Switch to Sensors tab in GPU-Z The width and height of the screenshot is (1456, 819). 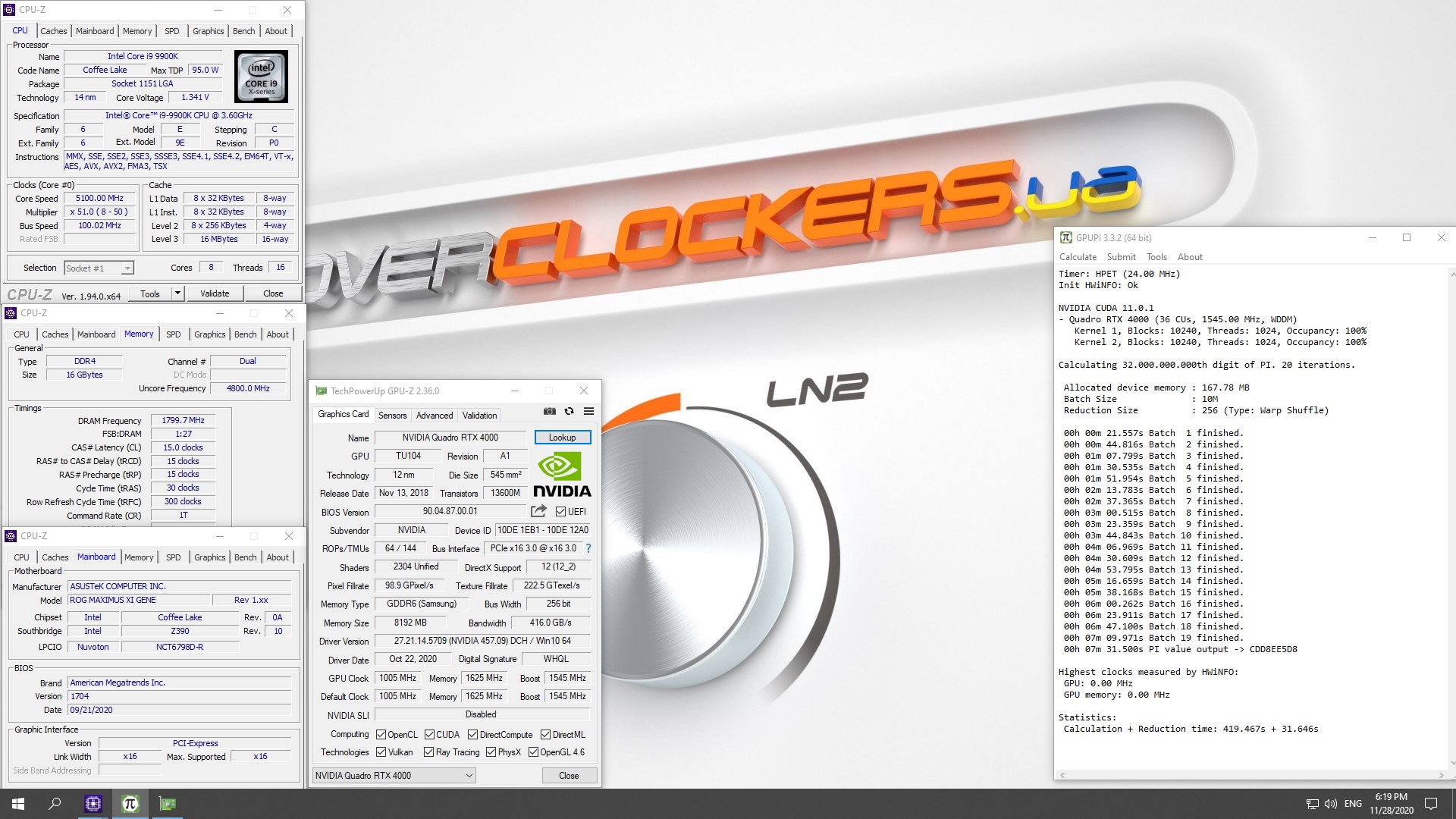(x=392, y=416)
